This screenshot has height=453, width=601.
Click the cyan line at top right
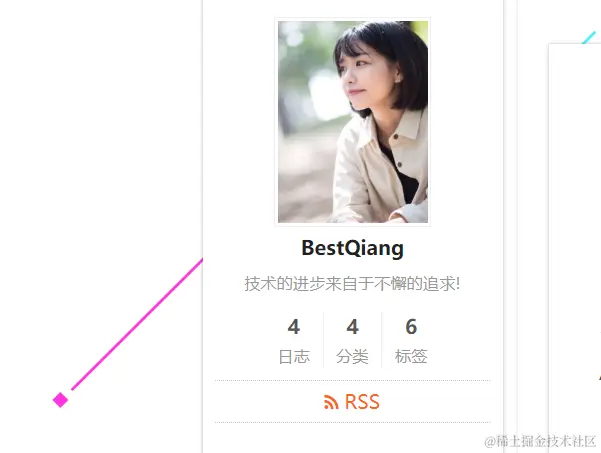pyautogui.click(x=589, y=38)
